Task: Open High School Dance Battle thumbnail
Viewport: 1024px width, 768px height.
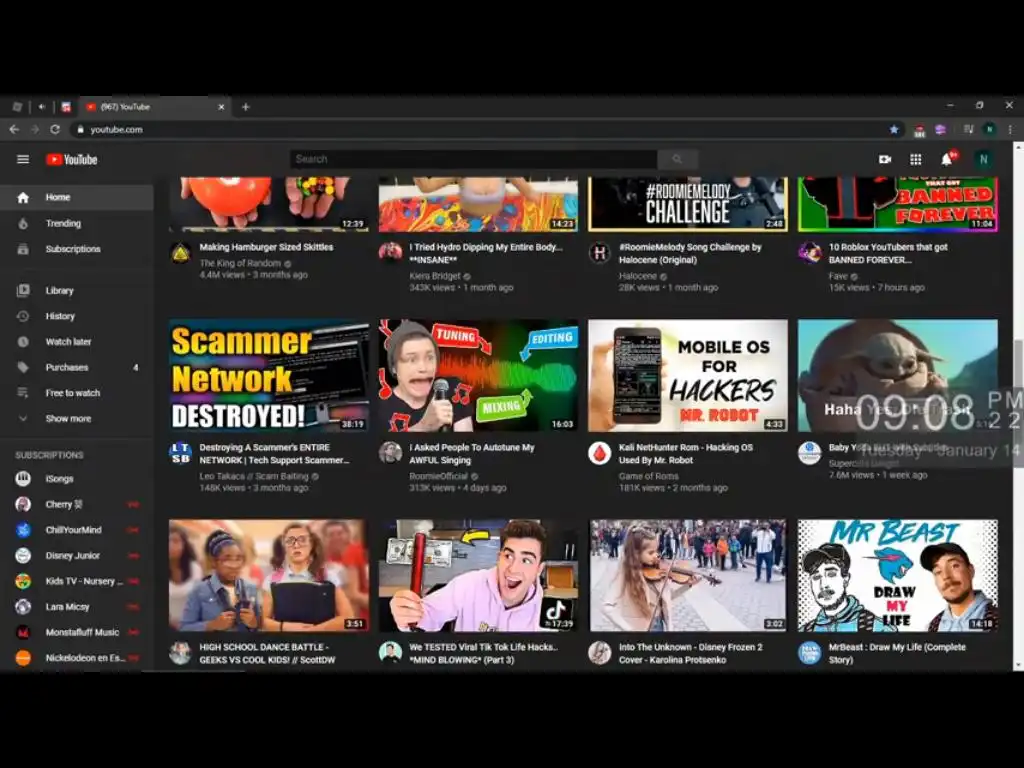Action: pyautogui.click(x=268, y=575)
